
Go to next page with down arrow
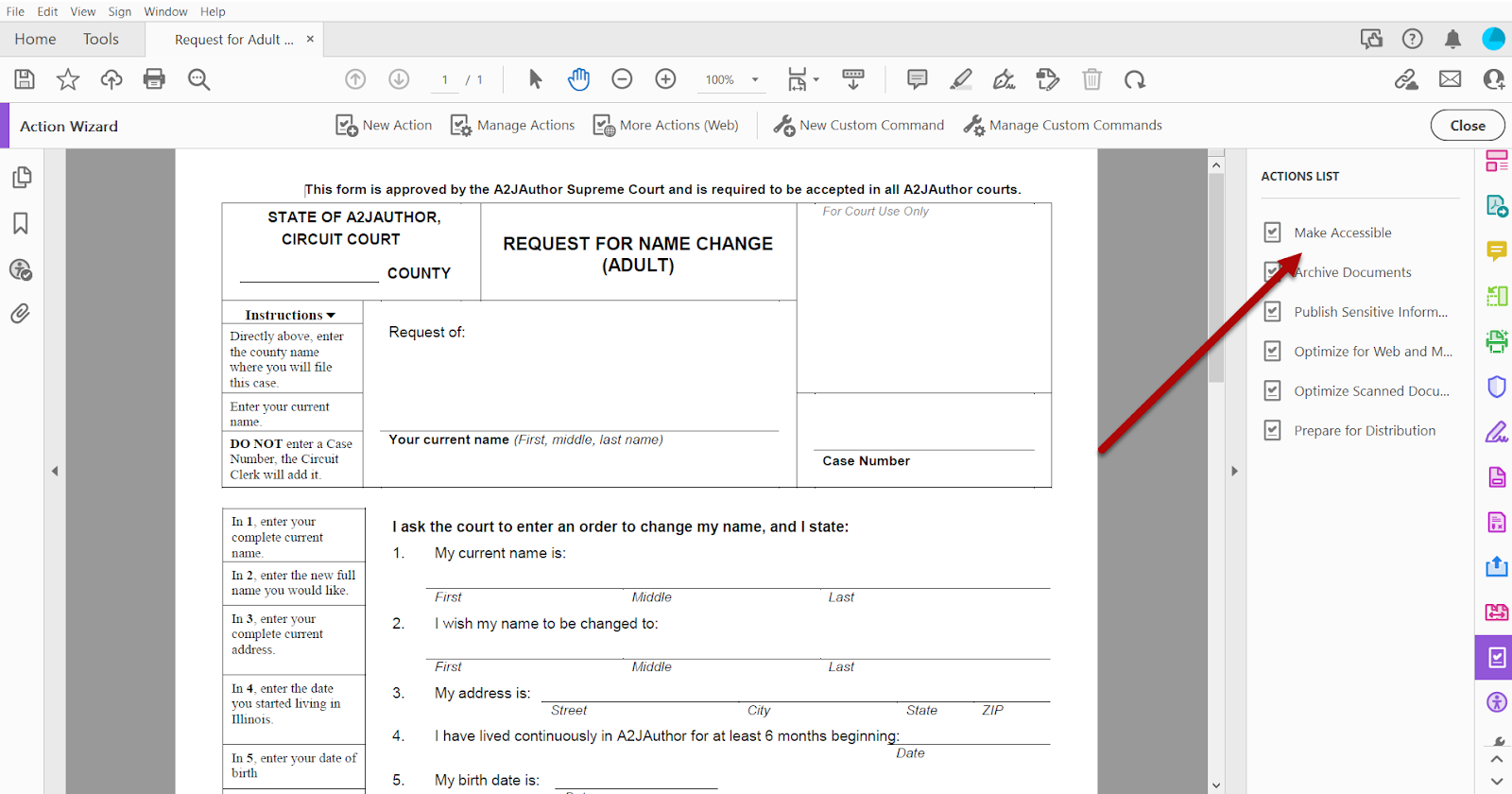[x=399, y=79]
